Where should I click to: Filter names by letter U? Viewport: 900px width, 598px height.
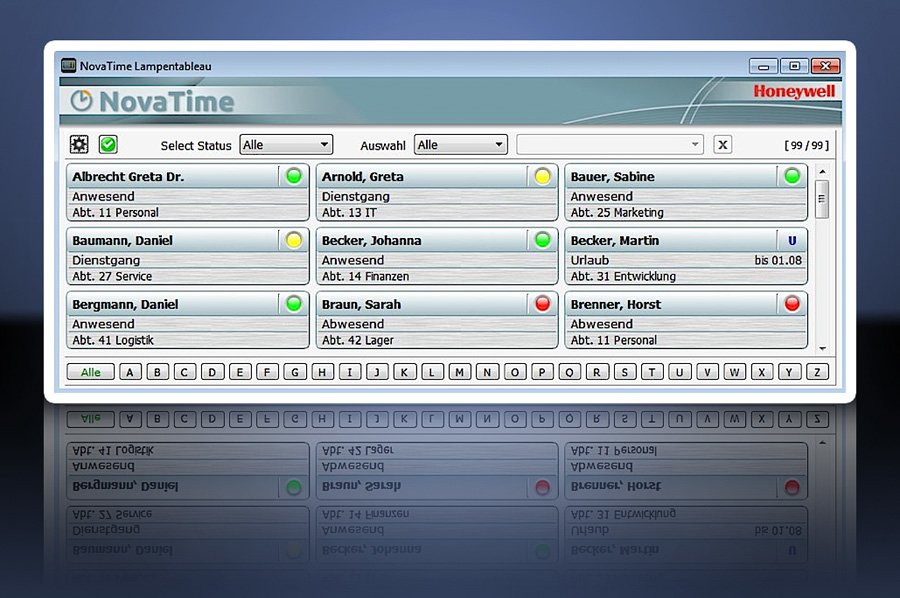(x=680, y=372)
